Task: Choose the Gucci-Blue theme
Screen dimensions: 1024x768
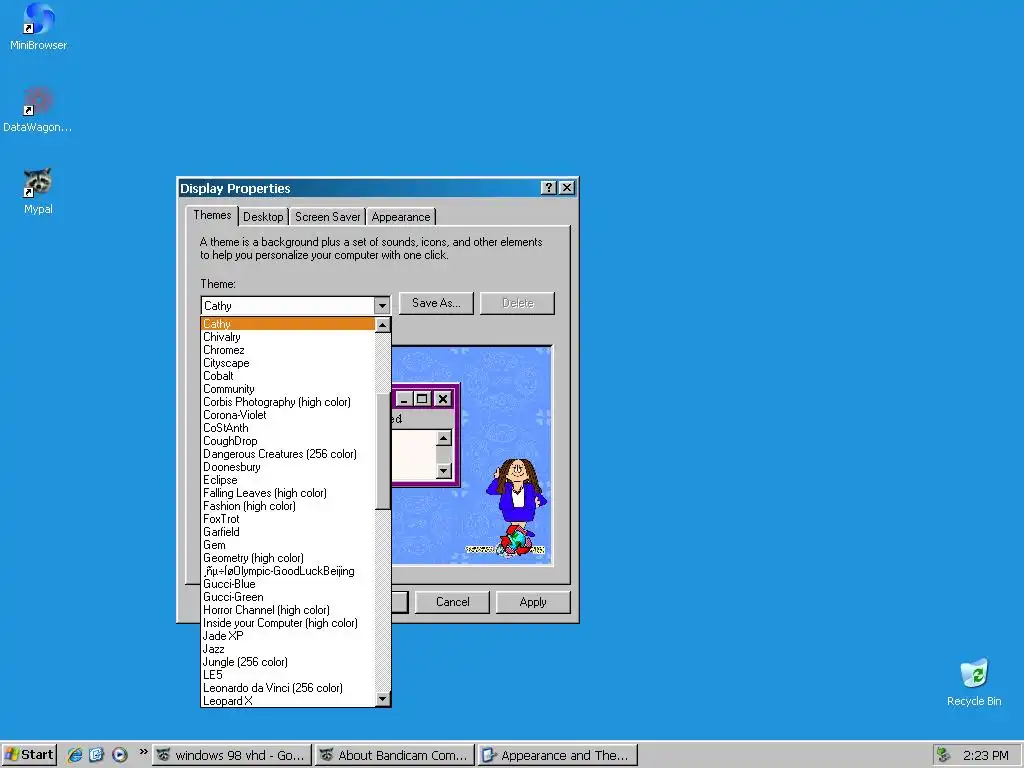Action: [288, 584]
